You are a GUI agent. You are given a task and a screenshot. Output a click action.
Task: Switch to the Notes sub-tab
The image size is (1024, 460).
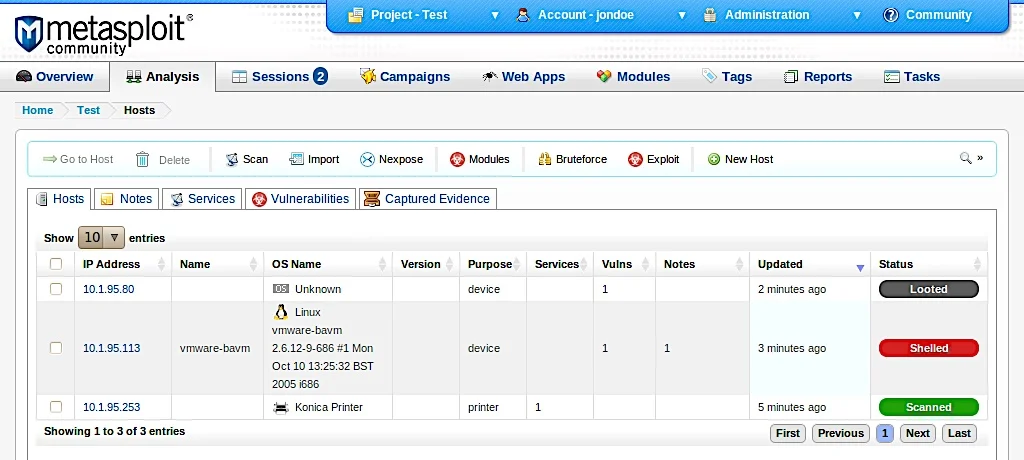pyautogui.click(x=127, y=199)
